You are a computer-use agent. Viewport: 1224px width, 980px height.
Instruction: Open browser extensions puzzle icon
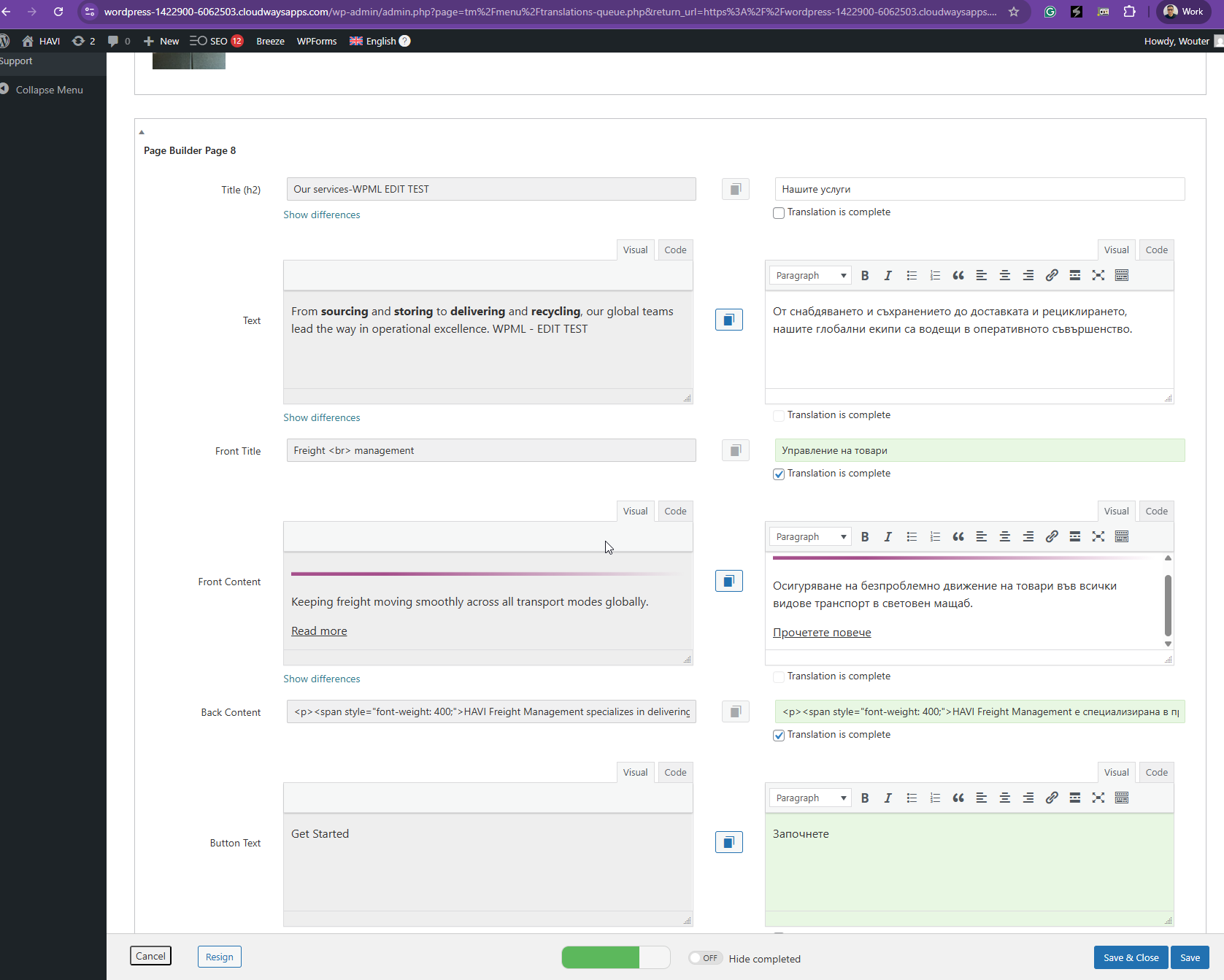[x=1130, y=12]
